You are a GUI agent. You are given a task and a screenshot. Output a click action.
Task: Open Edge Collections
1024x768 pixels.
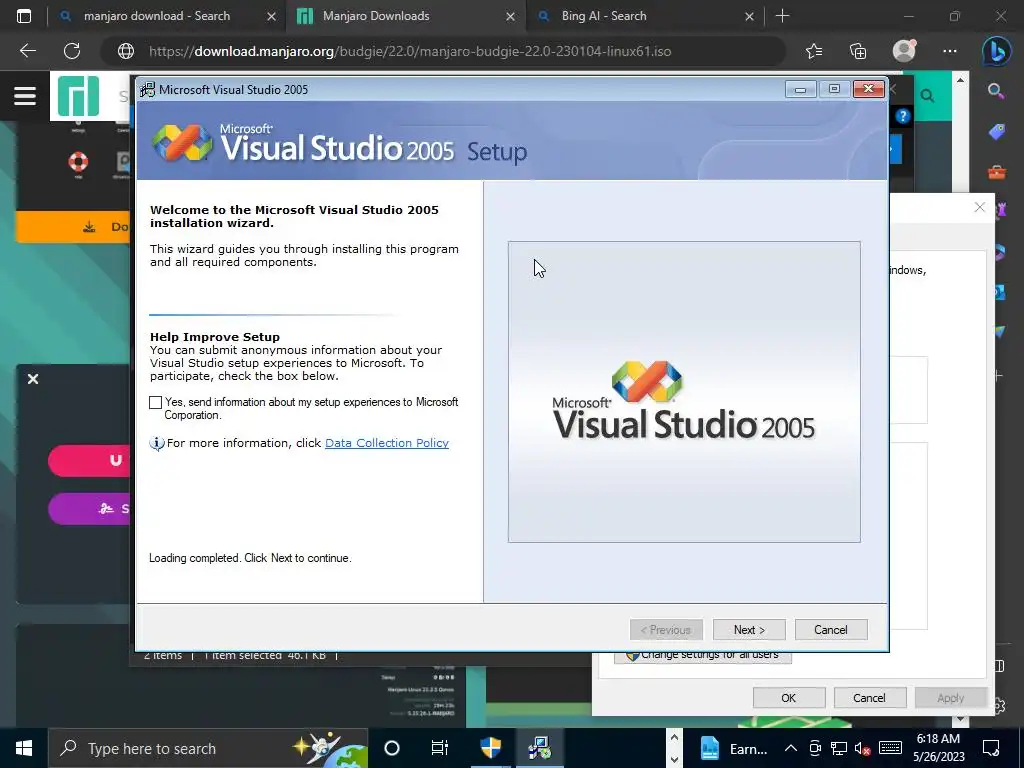pos(858,51)
